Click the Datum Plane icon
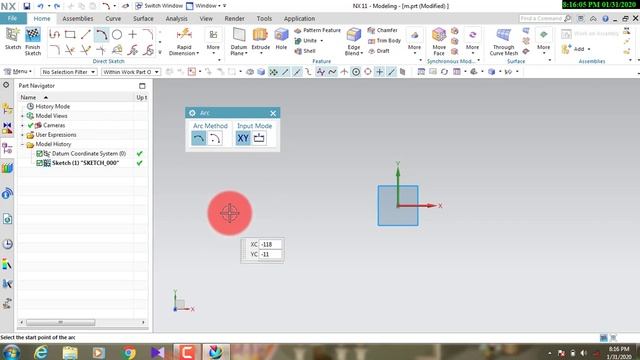This screenshot has height=360, width=640. (239, 35)
